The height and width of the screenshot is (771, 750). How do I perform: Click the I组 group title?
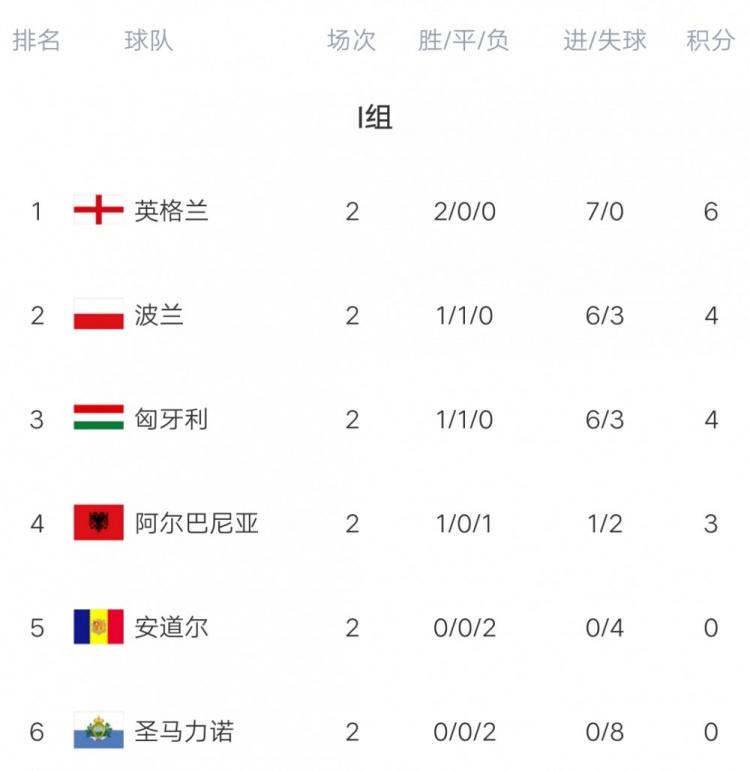click(375, 118)
